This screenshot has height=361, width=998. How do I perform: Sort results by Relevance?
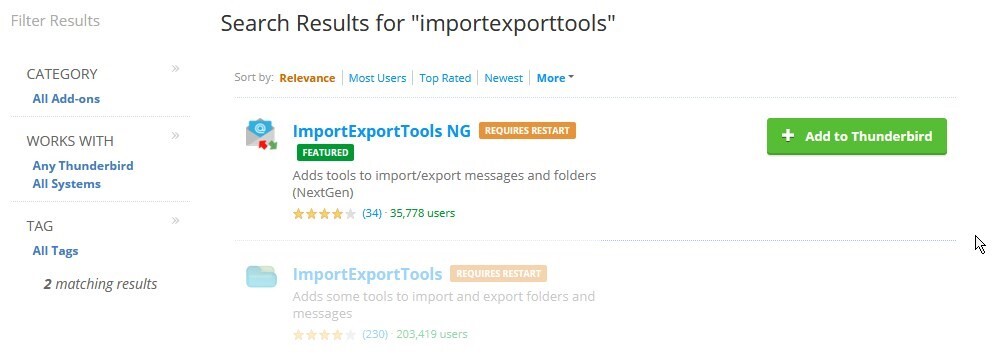point(307,78)
